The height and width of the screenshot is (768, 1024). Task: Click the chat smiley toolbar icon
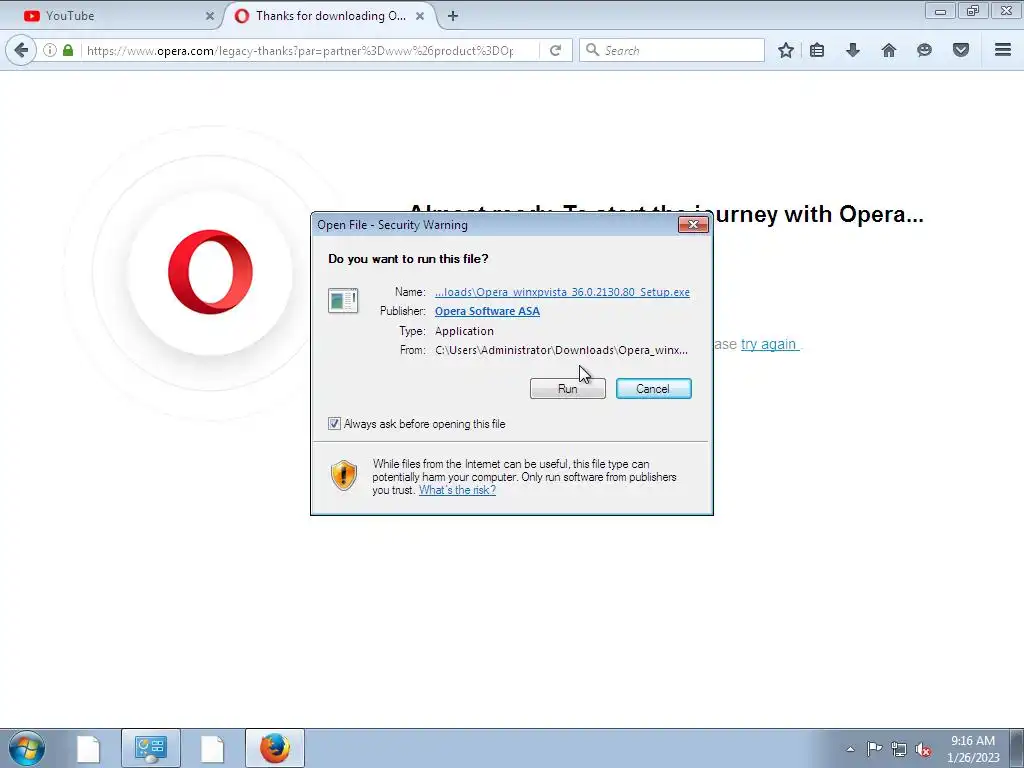[924, 50]
